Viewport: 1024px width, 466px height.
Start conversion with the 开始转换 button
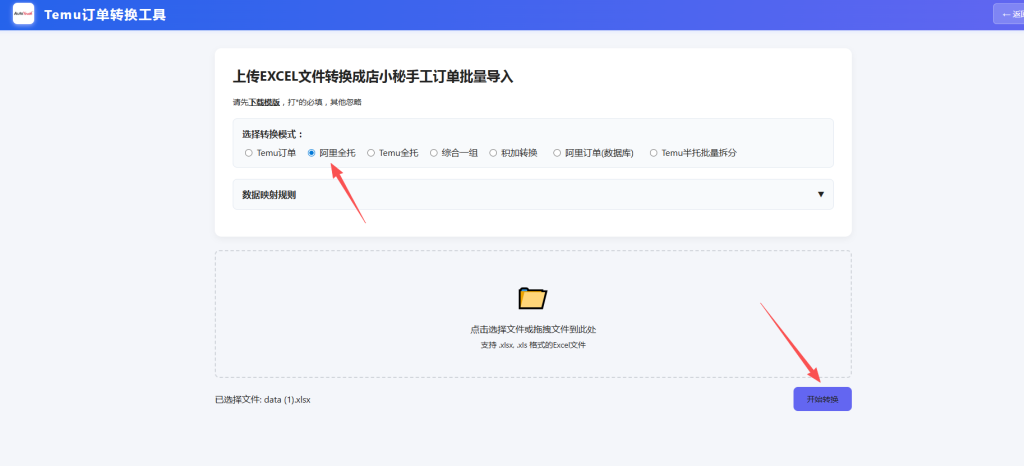pos(822,399)
